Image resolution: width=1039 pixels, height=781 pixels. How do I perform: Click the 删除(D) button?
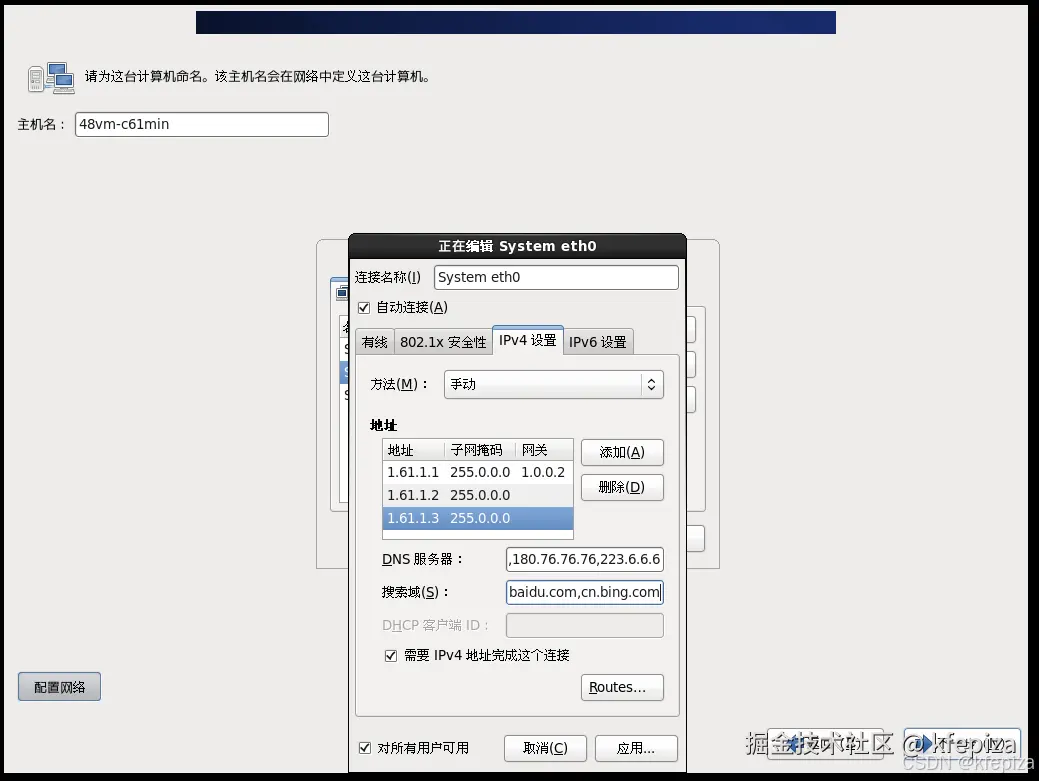[622, 487]
